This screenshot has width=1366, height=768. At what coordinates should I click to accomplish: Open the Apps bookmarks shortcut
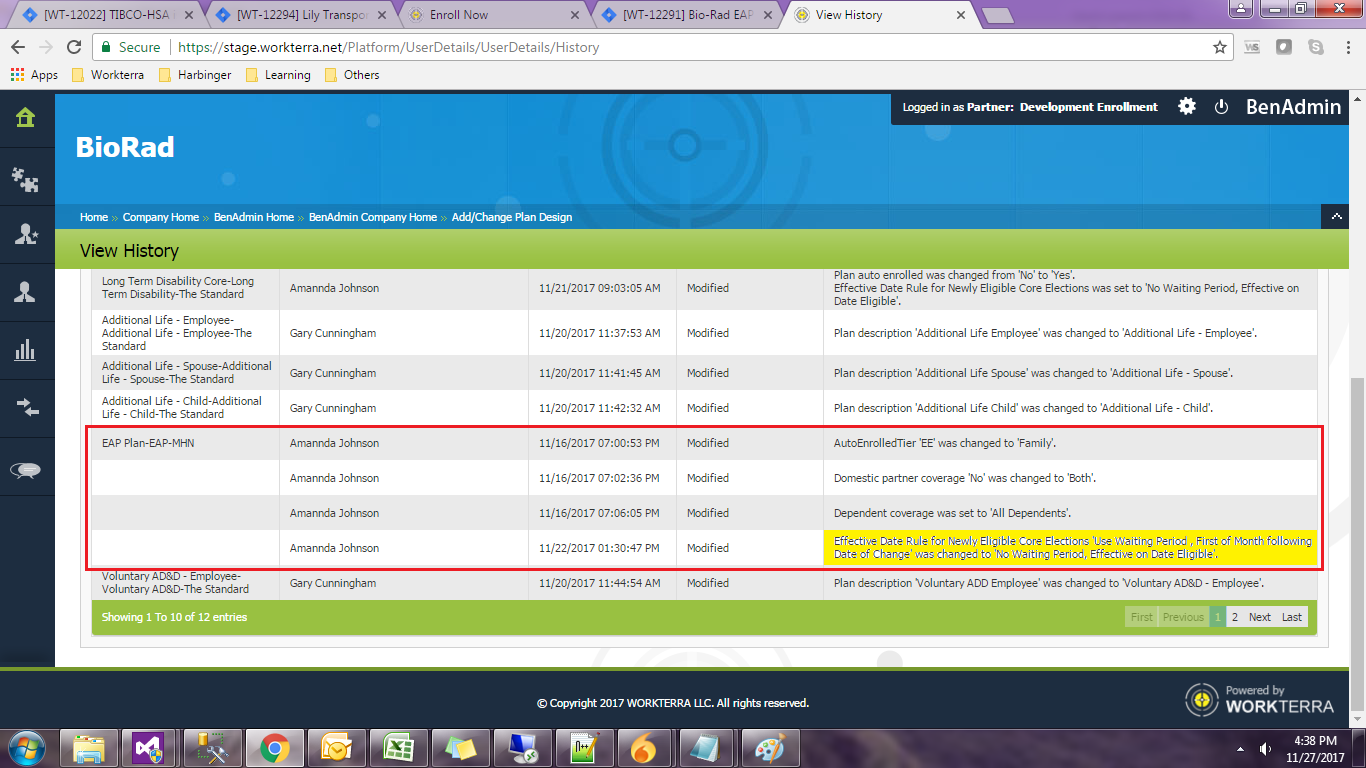34,75
